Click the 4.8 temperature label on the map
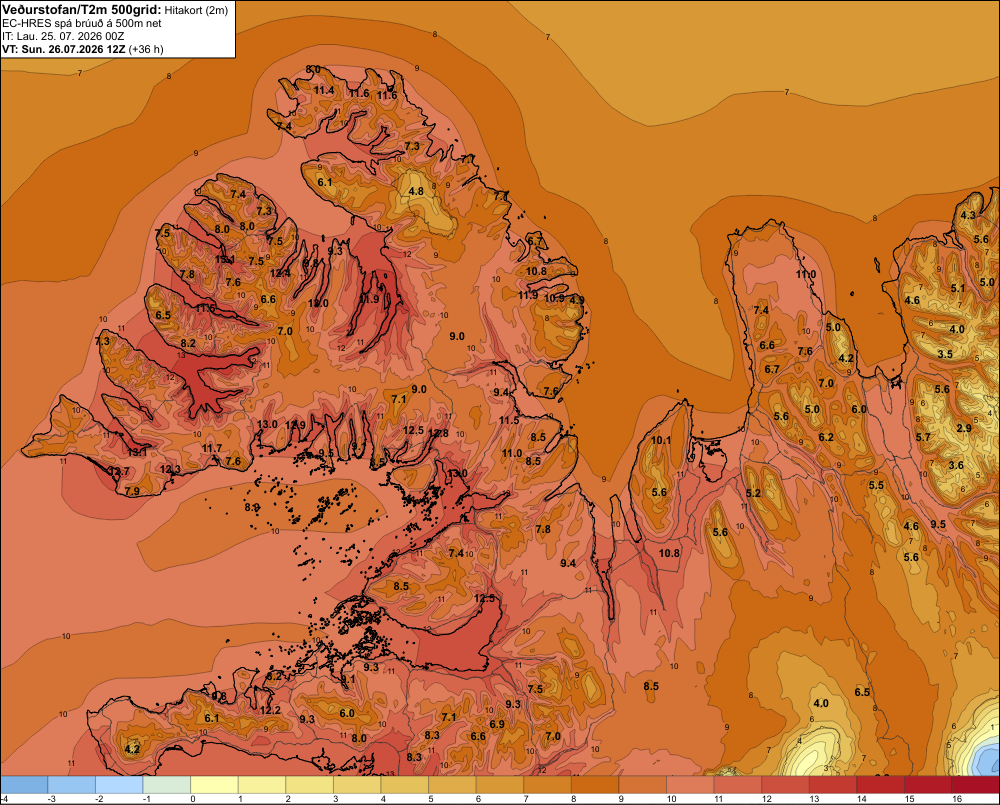This screenshot has height=805, width=1000. pyautogui.click(x=416, y=191)
